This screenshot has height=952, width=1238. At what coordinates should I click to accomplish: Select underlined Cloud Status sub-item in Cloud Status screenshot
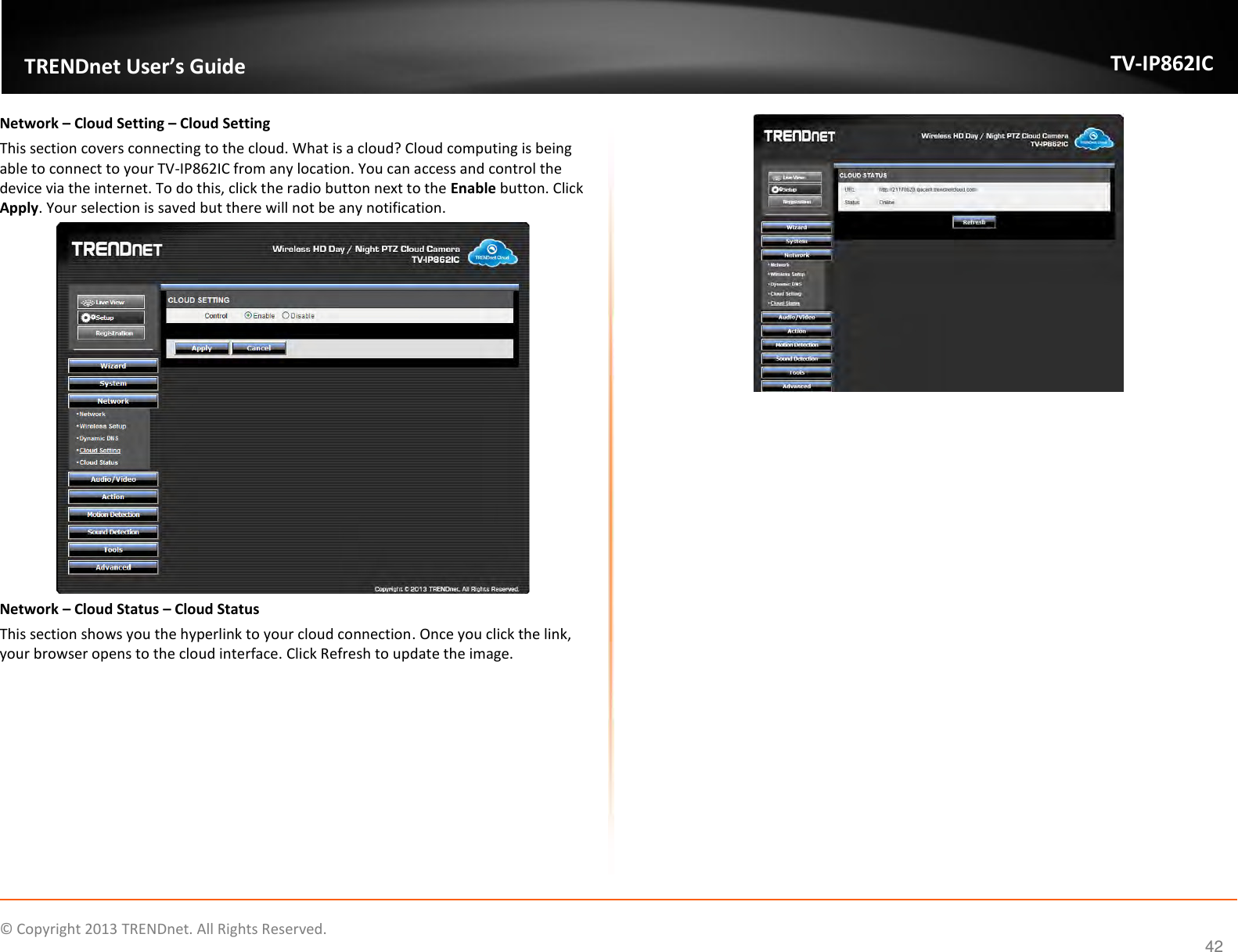784,304
